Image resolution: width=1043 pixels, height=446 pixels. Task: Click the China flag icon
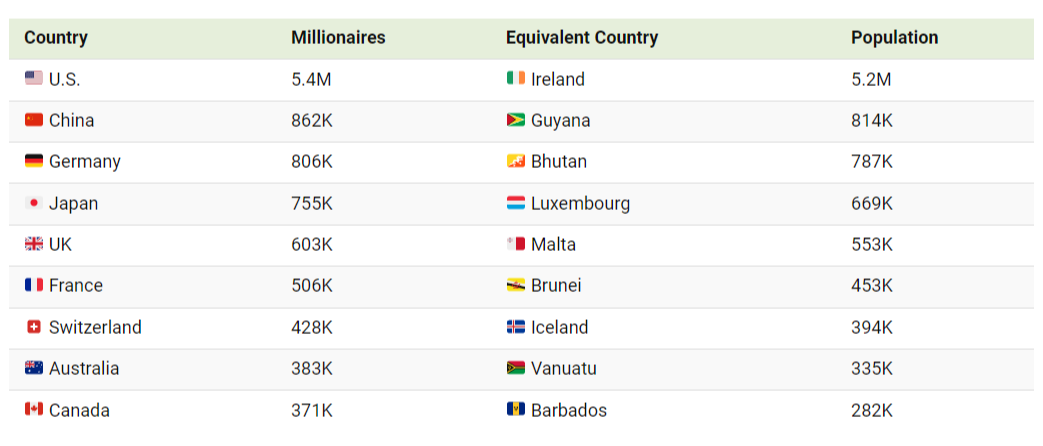[34, 120]
